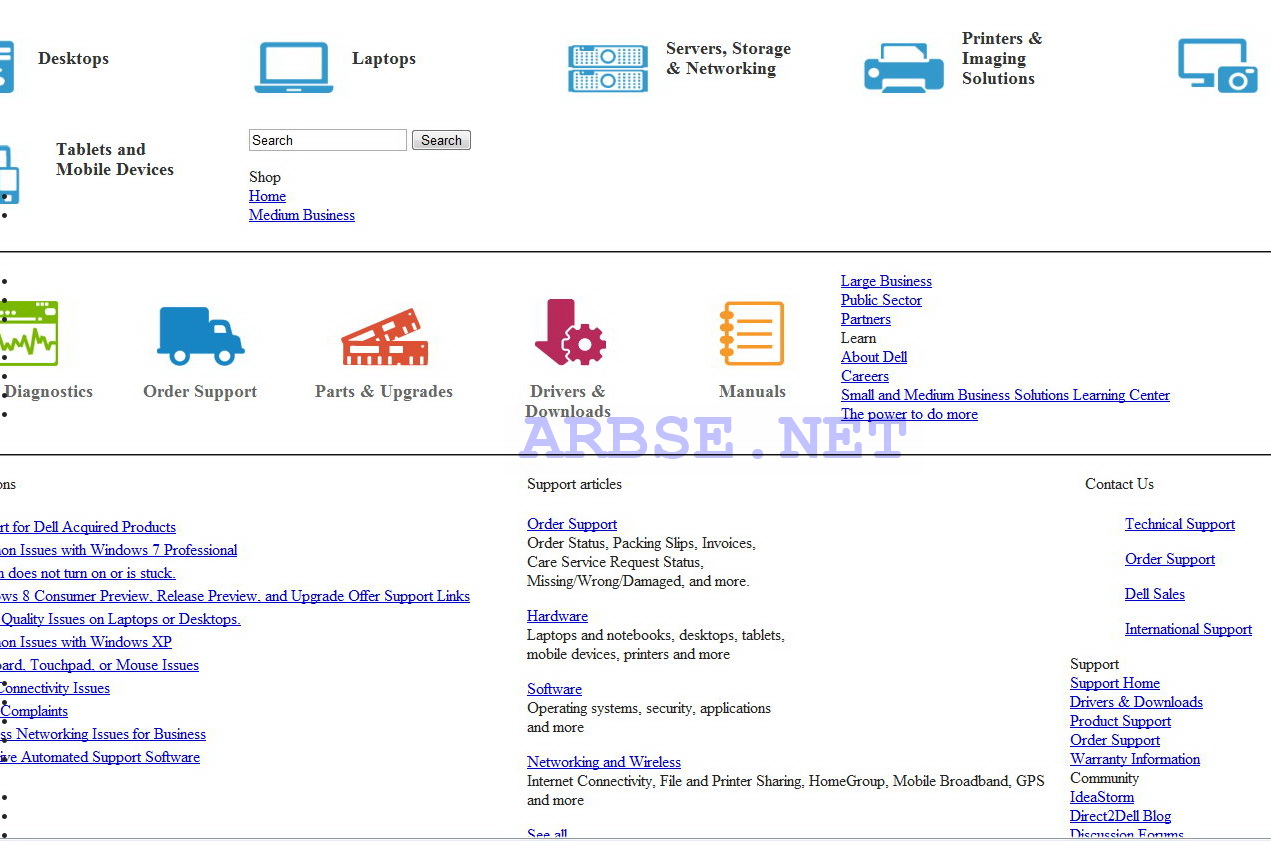Click the Laptops category label
The image size is (1271, 841).
[x=384, y=58]
